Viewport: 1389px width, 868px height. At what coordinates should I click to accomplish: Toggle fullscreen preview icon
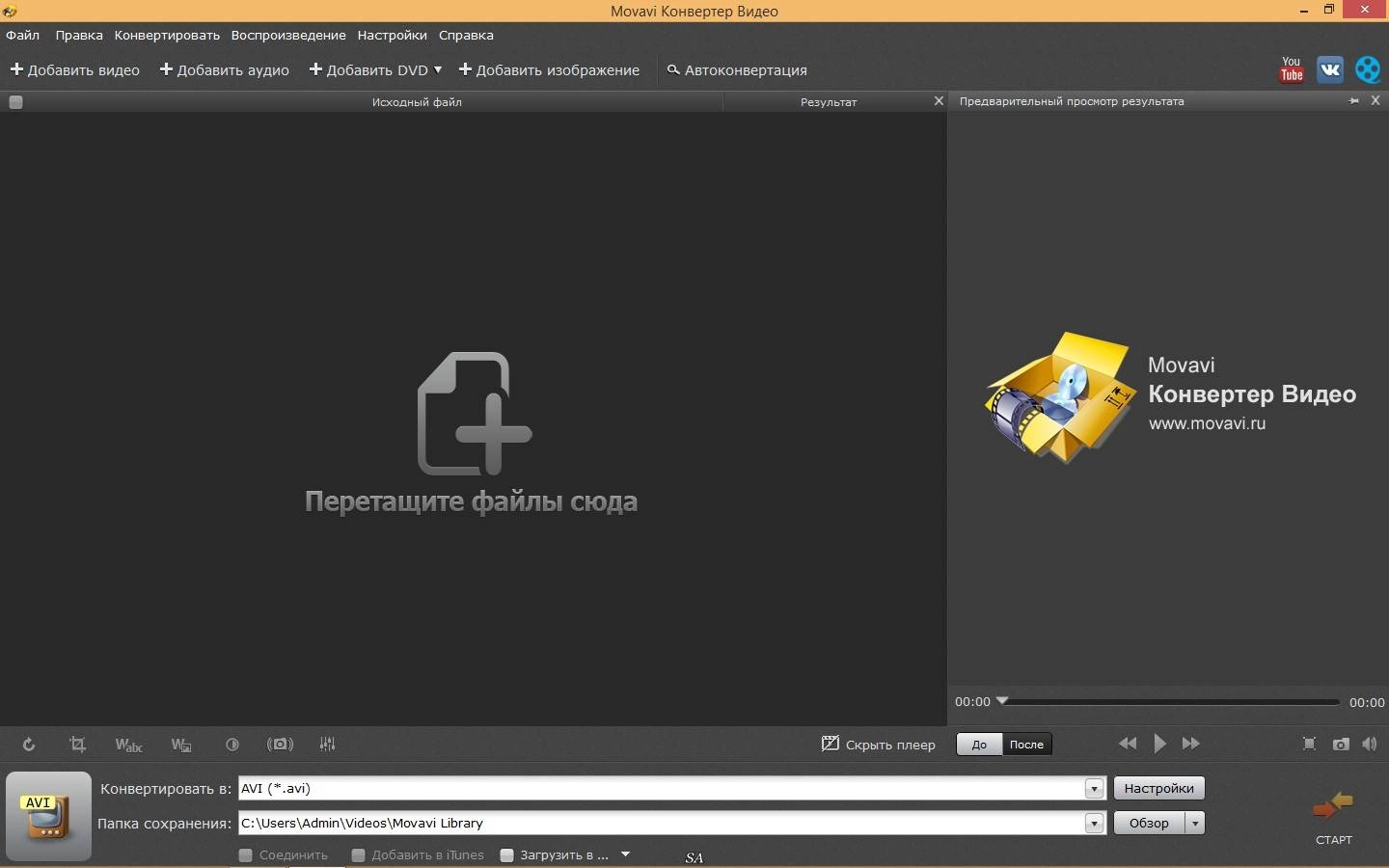coord(1309,744)
